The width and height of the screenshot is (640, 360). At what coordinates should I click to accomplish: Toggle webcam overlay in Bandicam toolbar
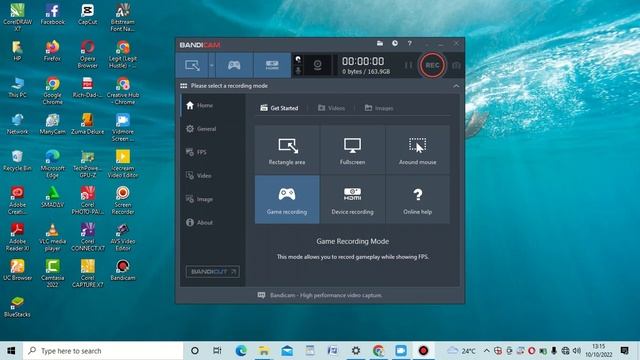317,65
